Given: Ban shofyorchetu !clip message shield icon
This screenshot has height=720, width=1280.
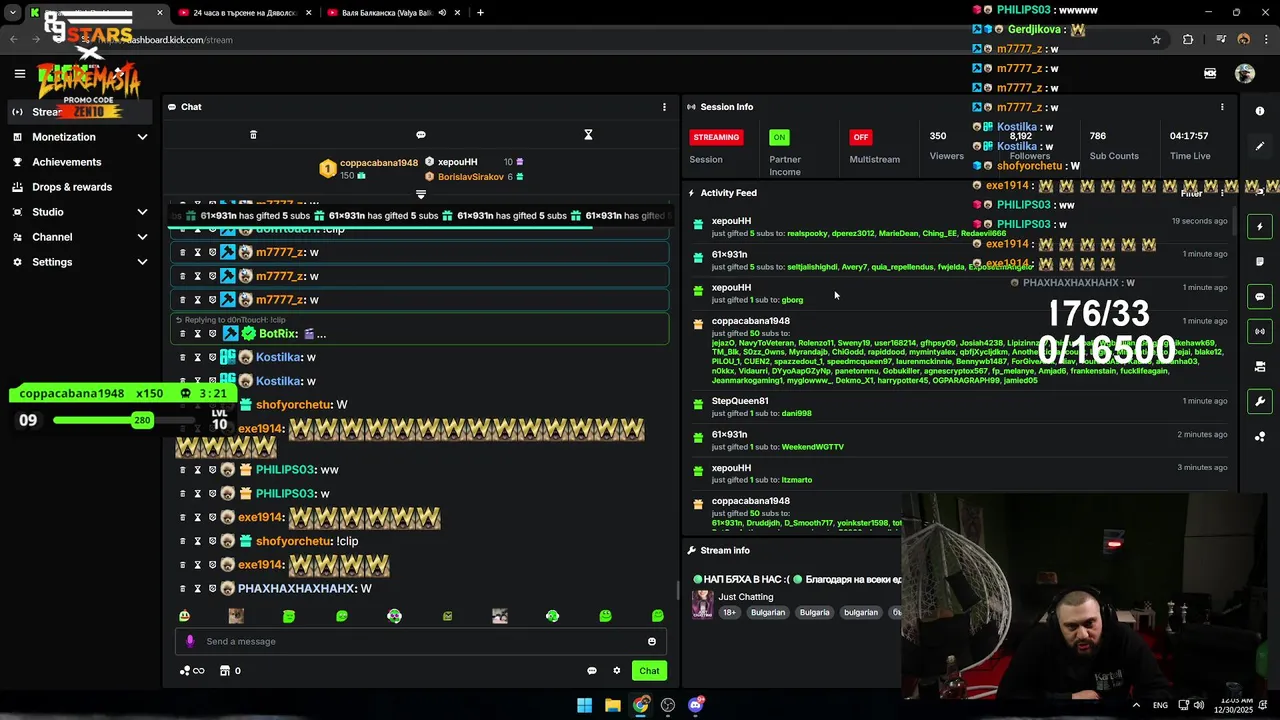Looking at the screenshot, I should 212,541.
